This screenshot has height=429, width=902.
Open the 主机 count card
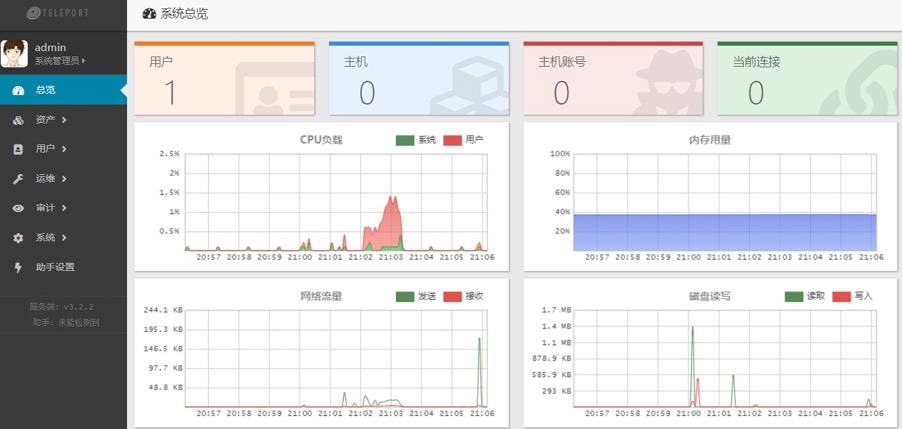tap(419, 78)
